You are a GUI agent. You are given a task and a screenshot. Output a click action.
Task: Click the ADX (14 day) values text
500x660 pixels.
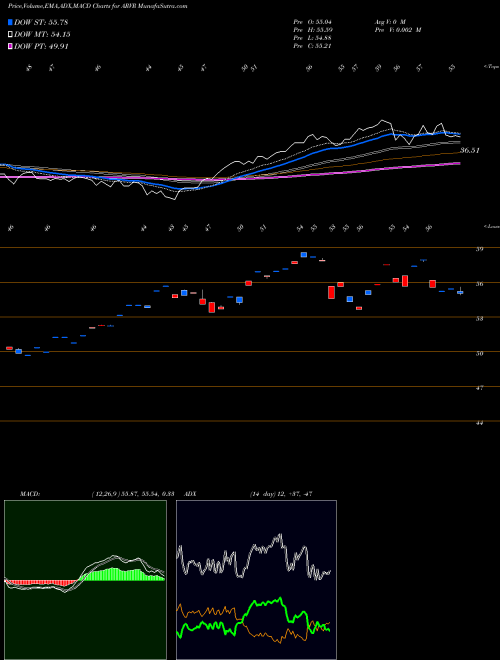(x=281, y=494)
